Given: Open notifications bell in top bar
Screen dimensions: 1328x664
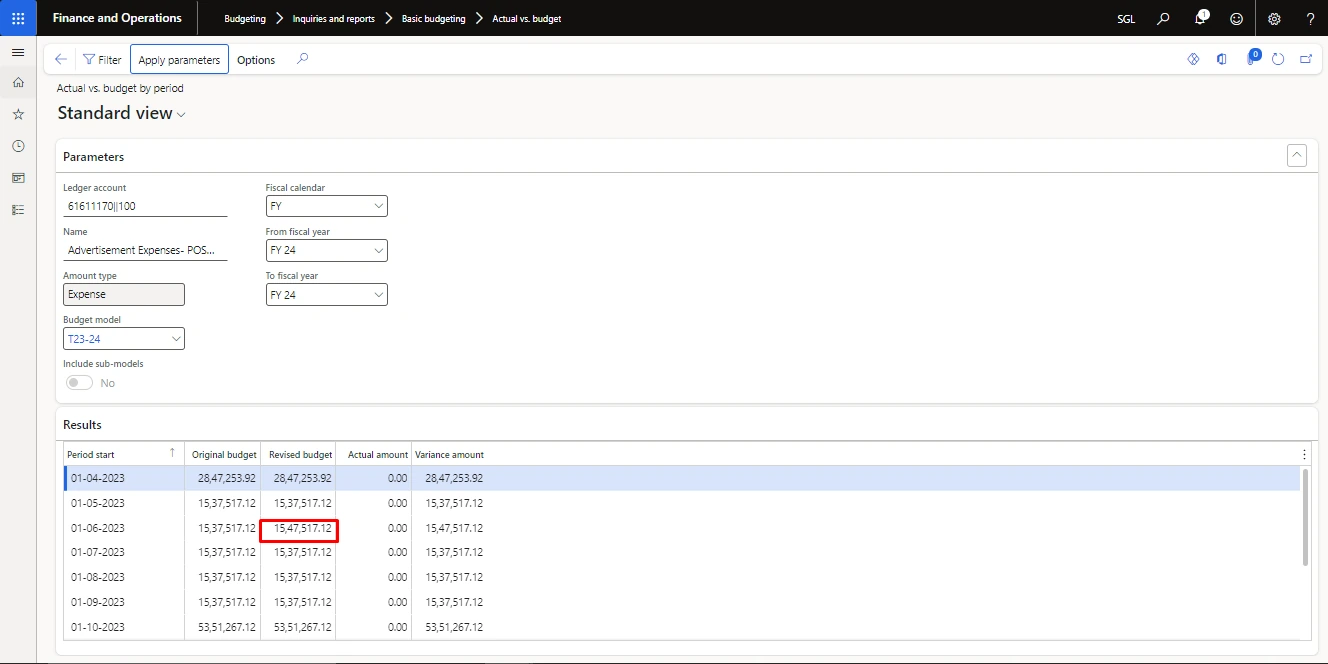Looking at the screenshot, I should 1201,18.
